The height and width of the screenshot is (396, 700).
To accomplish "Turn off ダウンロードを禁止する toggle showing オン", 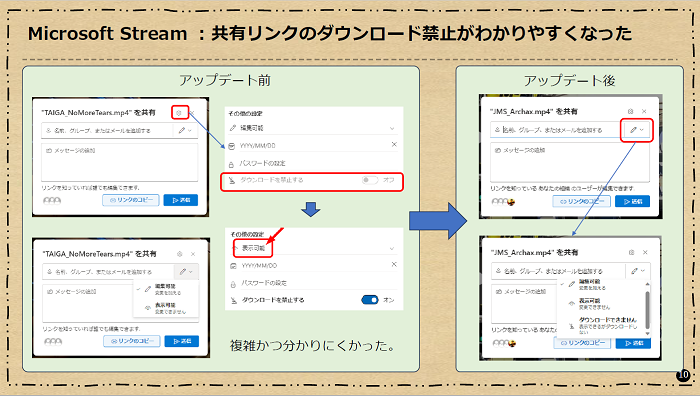I will (370, 300).
